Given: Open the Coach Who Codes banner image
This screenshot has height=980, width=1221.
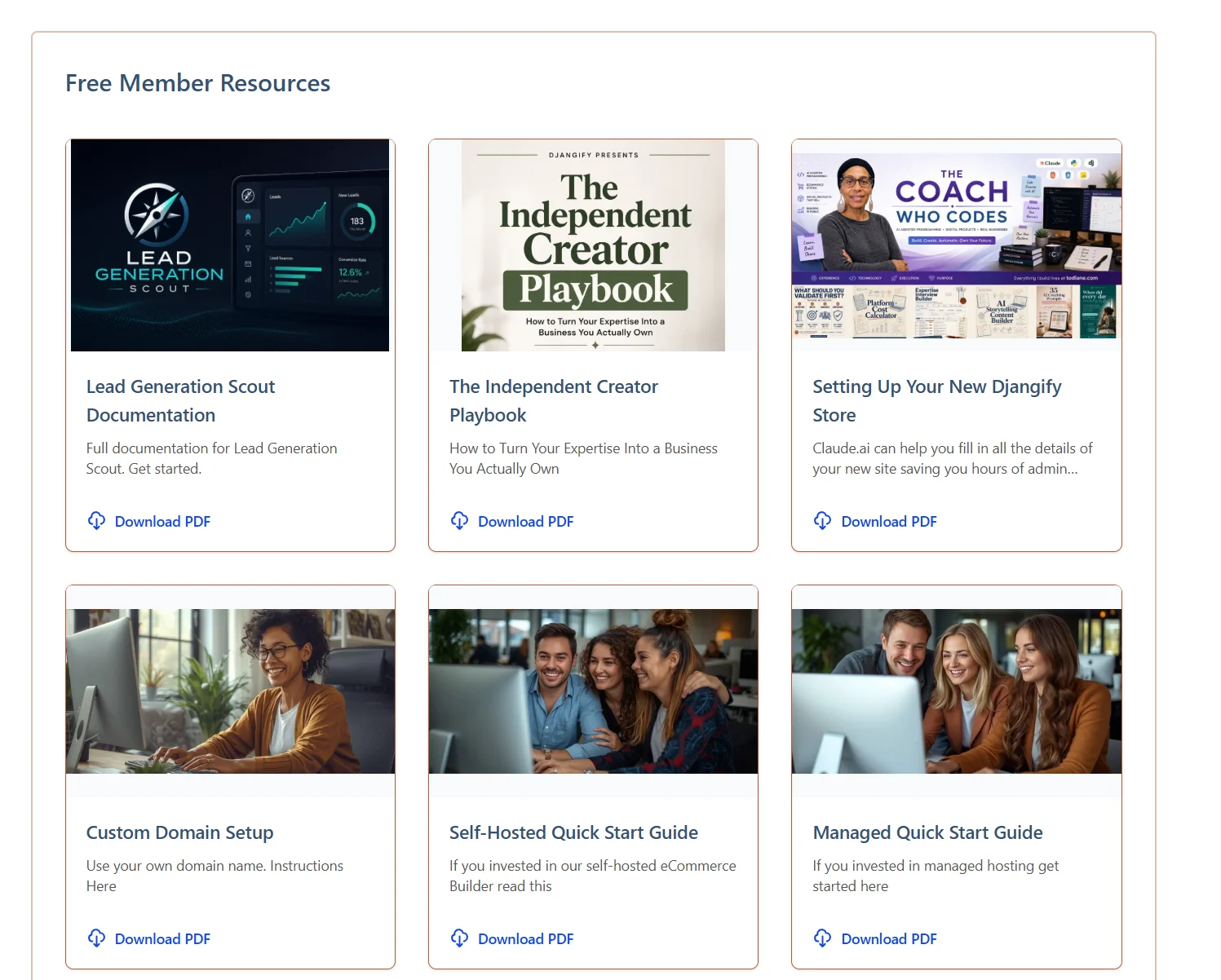Looking at the screenshot, I should (957, 245).
